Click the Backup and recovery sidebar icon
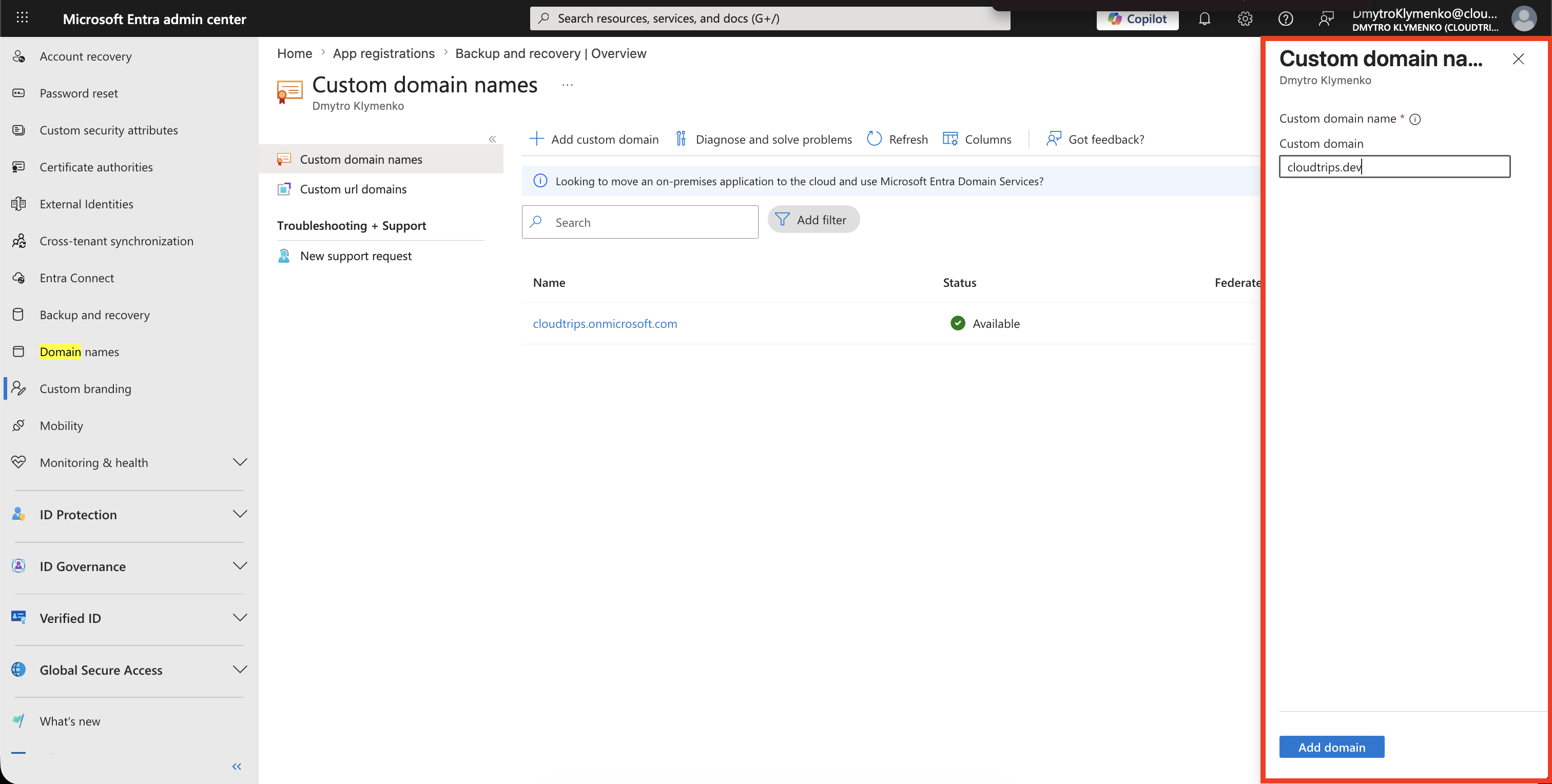The width and height of the screenshot is (1552, 784). (18, 315)
